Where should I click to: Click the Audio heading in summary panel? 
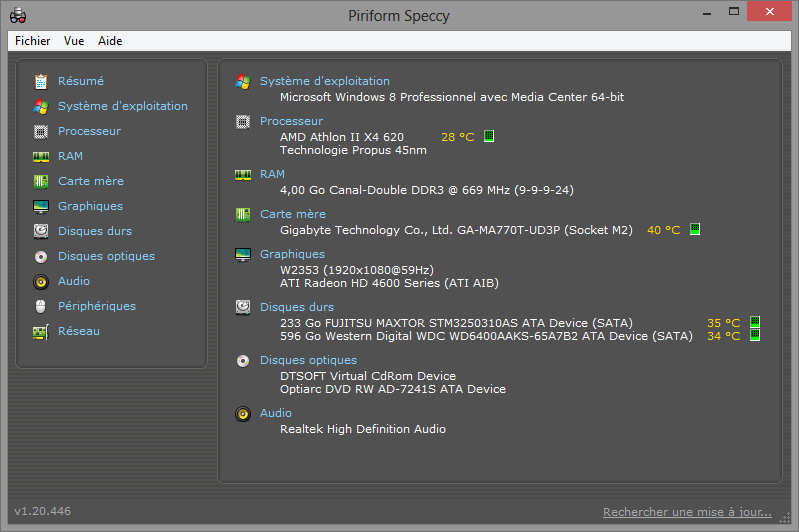pyautogui.click(x=276, y=413)
